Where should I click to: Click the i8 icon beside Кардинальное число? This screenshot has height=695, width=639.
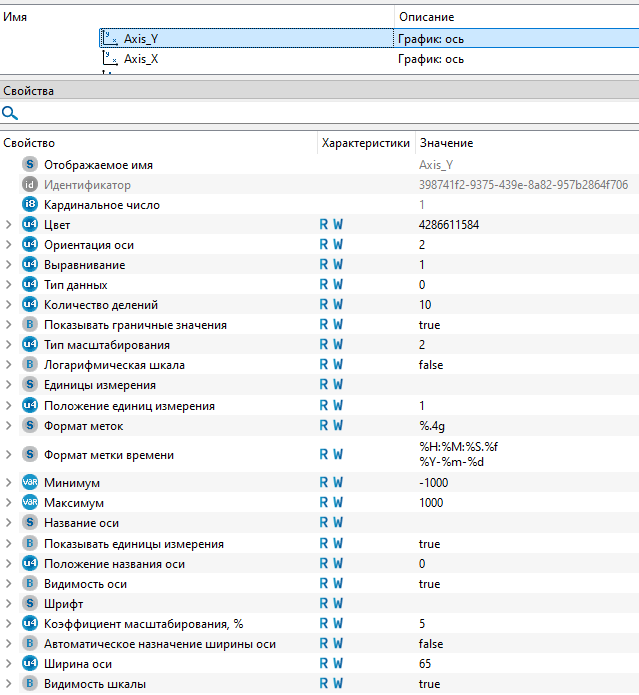coord(30,205)
